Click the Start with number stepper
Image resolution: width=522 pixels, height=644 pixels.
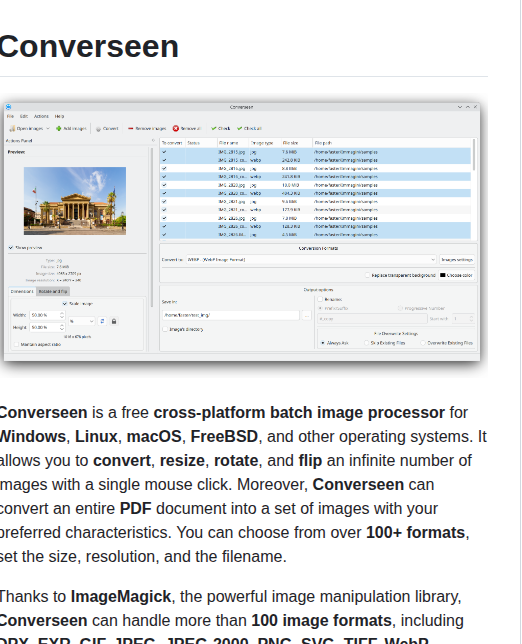point(471,319)
